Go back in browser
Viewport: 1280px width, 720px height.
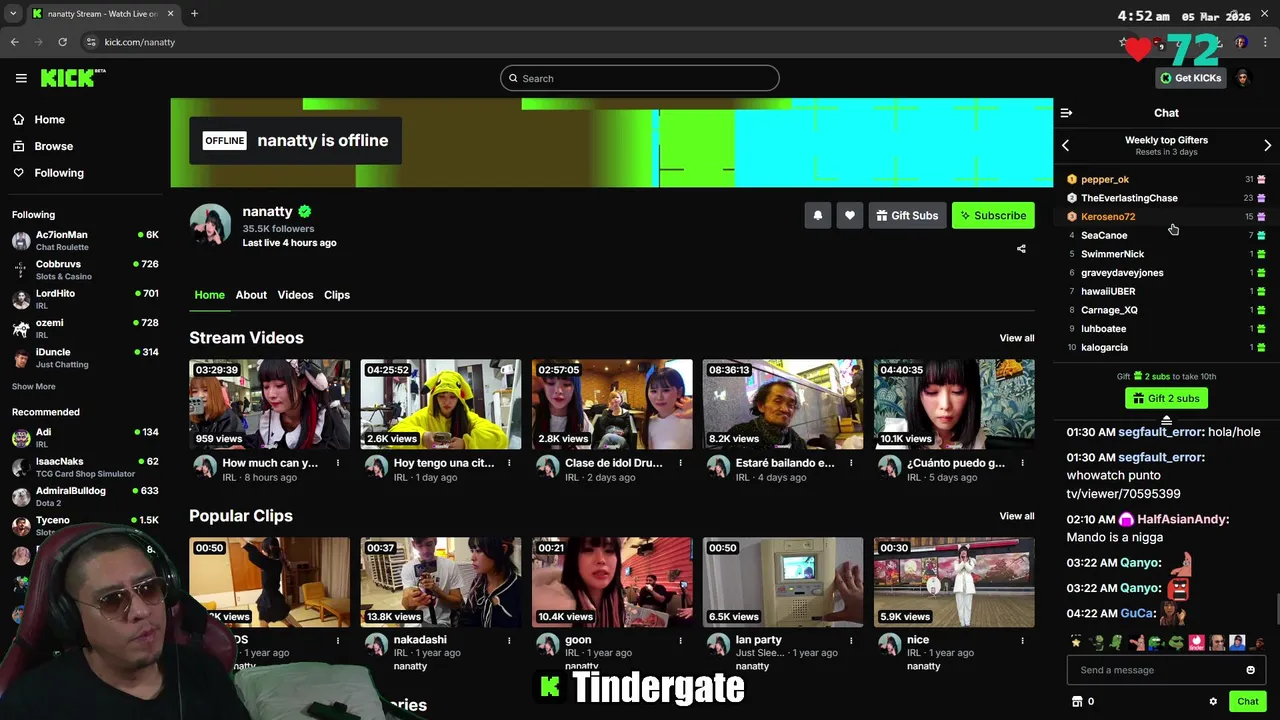click(x=15, y=42)
